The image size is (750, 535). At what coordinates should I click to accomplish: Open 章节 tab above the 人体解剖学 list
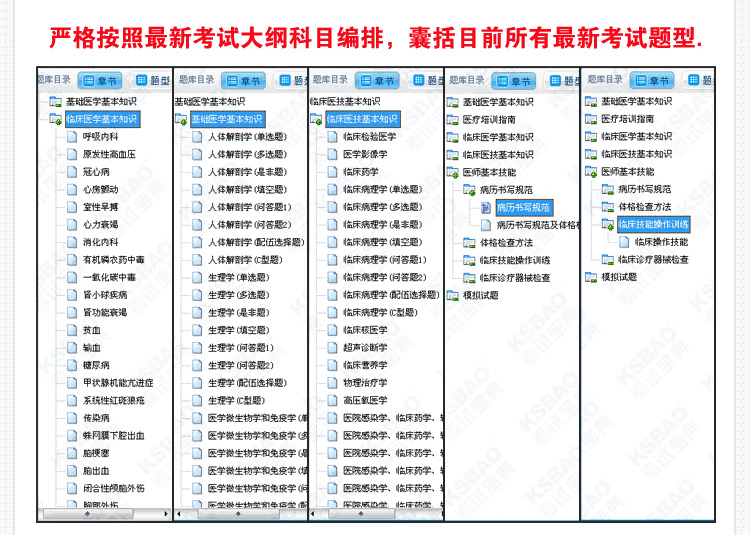[243, 81]
